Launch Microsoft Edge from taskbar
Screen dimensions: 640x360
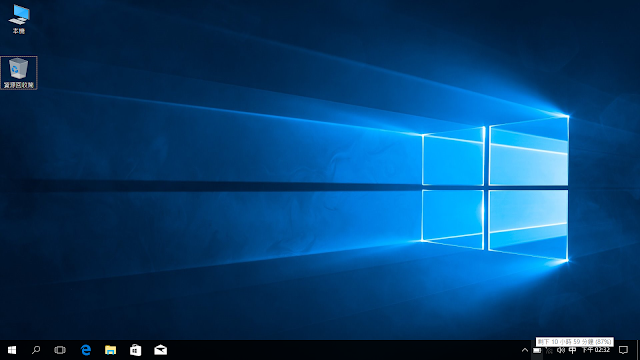(x=86, y=350)
